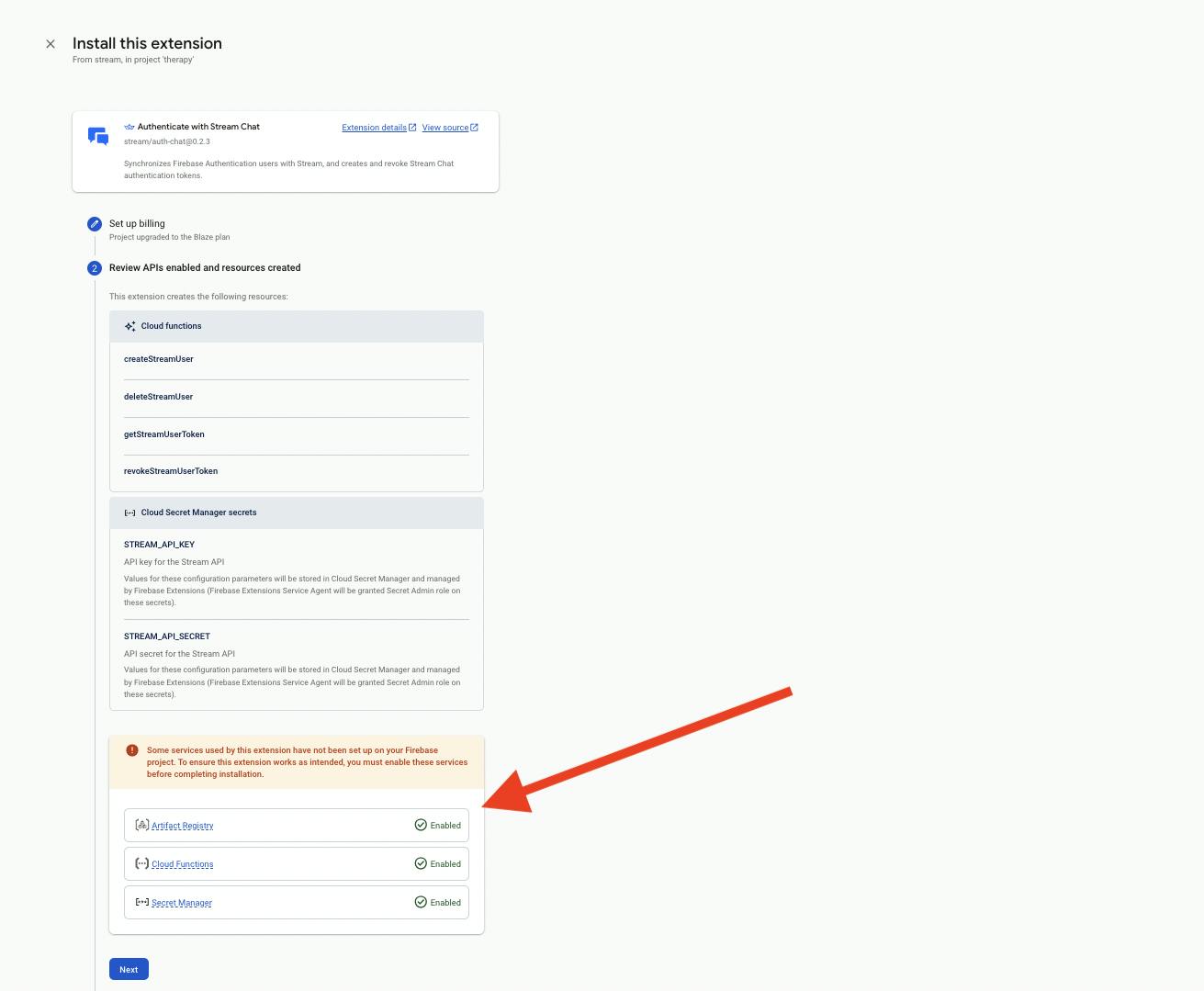Click getStreamUserToken function entry
Screen dimensions: 1204x991
164,434
